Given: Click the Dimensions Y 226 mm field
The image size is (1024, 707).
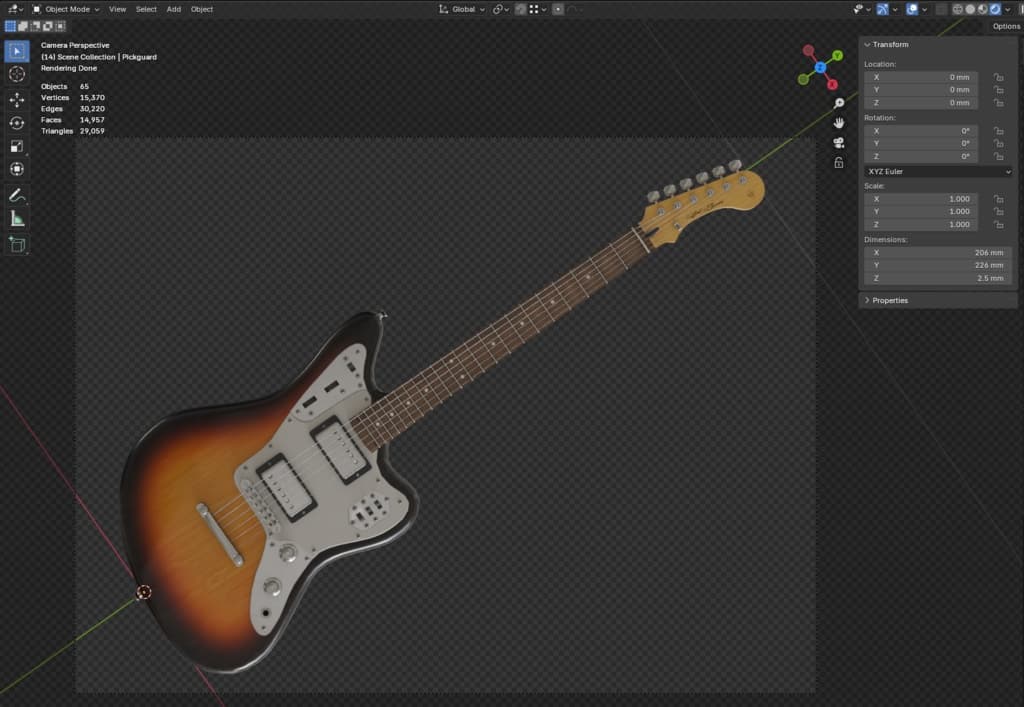Looking at the screenshot, I should (938, 265).
